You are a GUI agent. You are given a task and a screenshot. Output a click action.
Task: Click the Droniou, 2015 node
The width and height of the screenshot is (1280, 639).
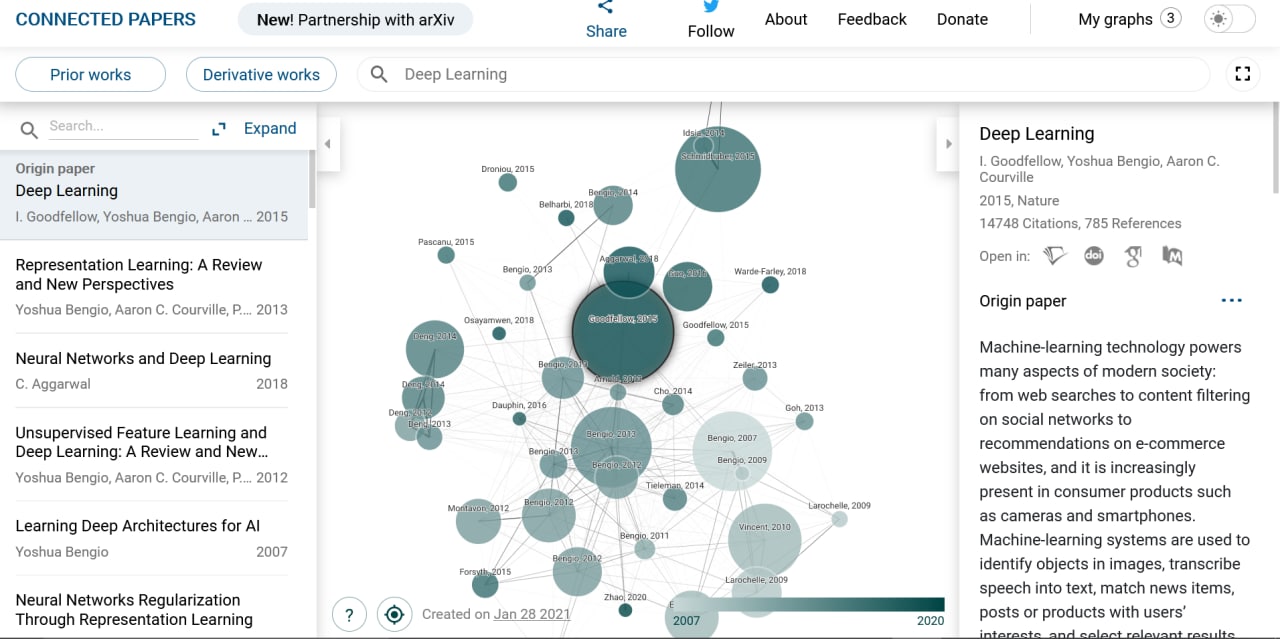point(508,182)
